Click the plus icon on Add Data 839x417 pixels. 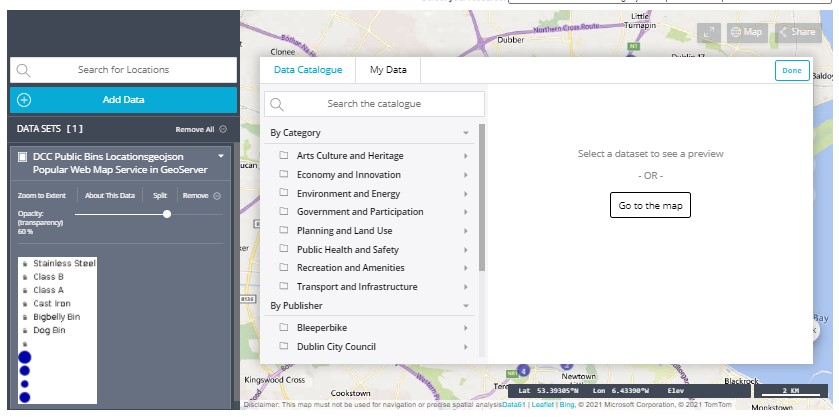tap(24, 100)
